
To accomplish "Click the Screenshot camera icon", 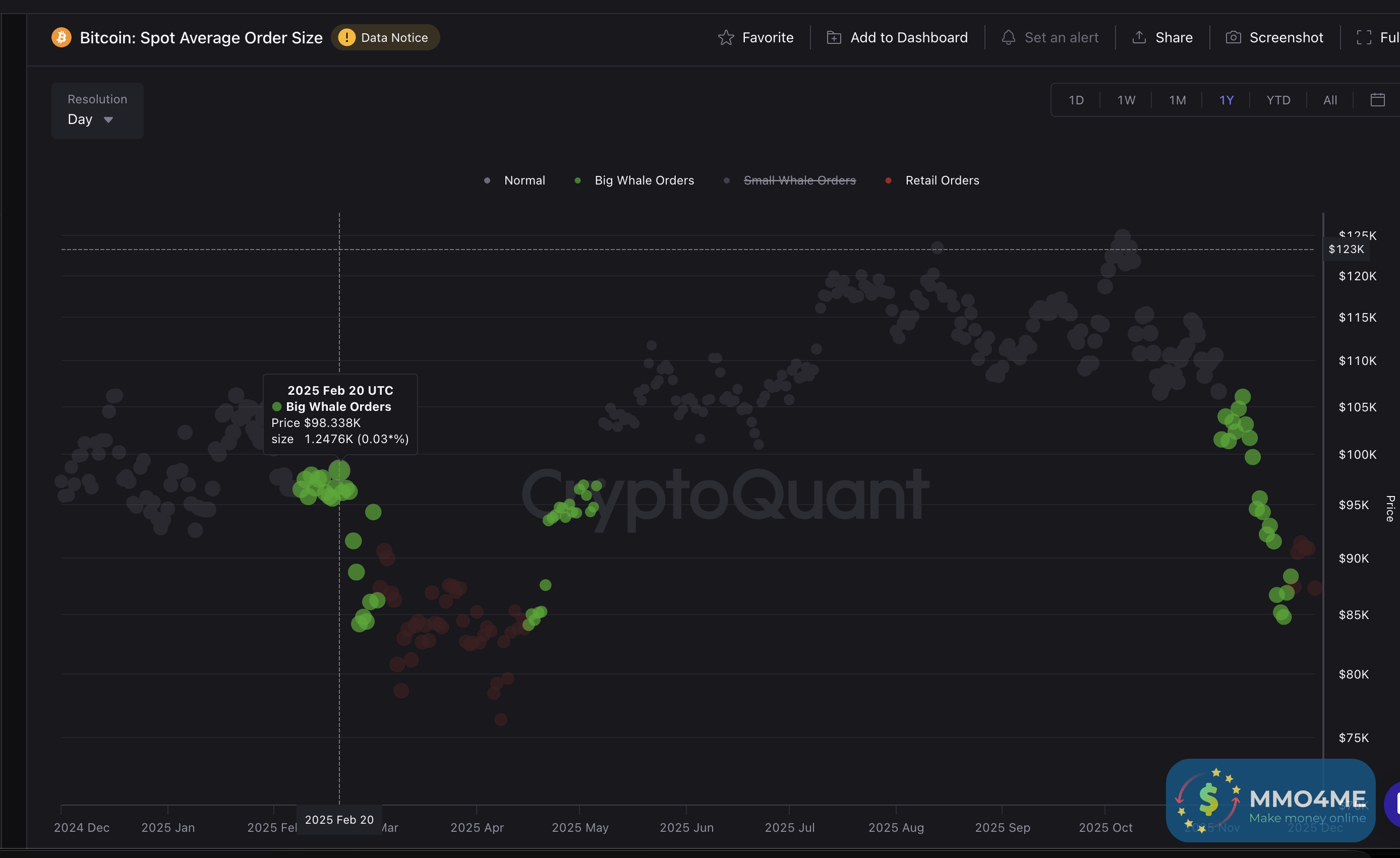I will 1233,37.
